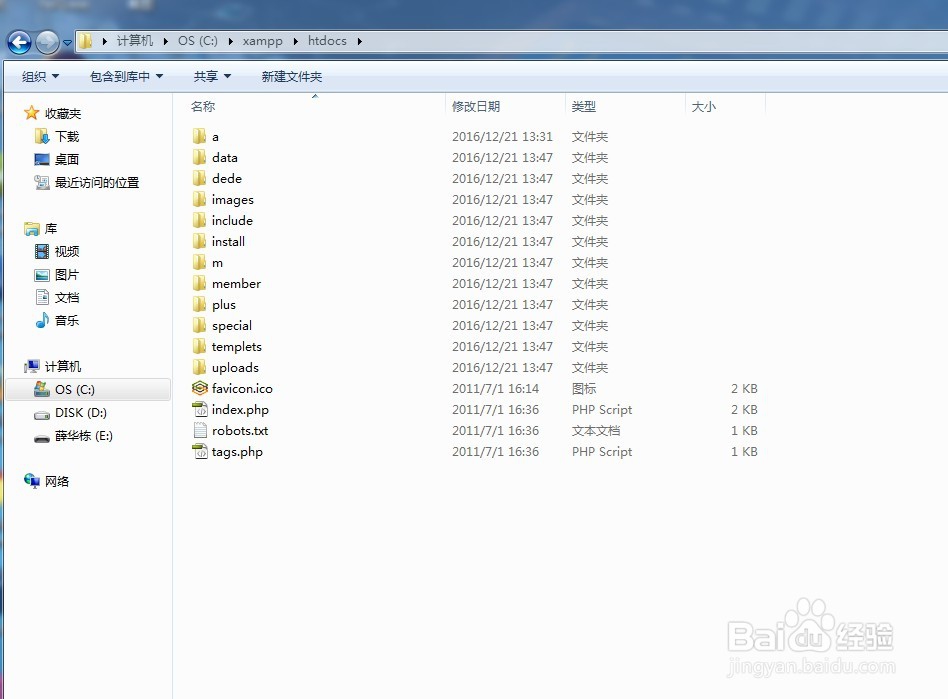Click 新建文件夹 button
The width and height of the screenshot is (948, 699).
click(x=291, y=76)
